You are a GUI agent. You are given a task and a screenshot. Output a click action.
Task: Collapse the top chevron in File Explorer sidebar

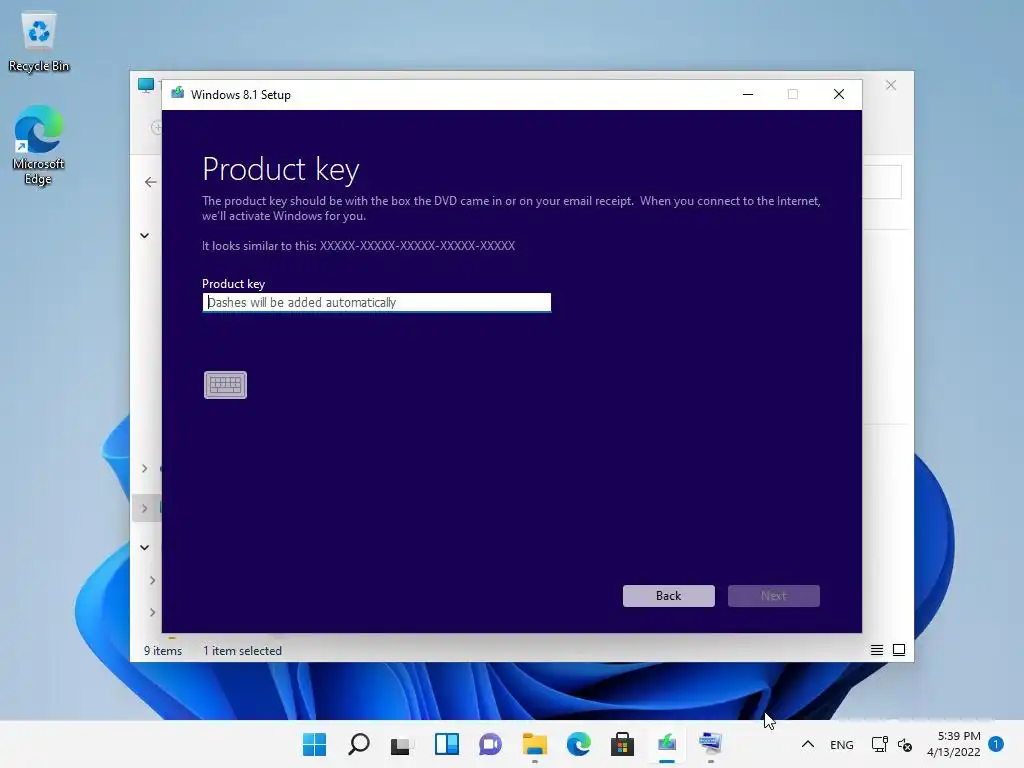tap(144, 236)
